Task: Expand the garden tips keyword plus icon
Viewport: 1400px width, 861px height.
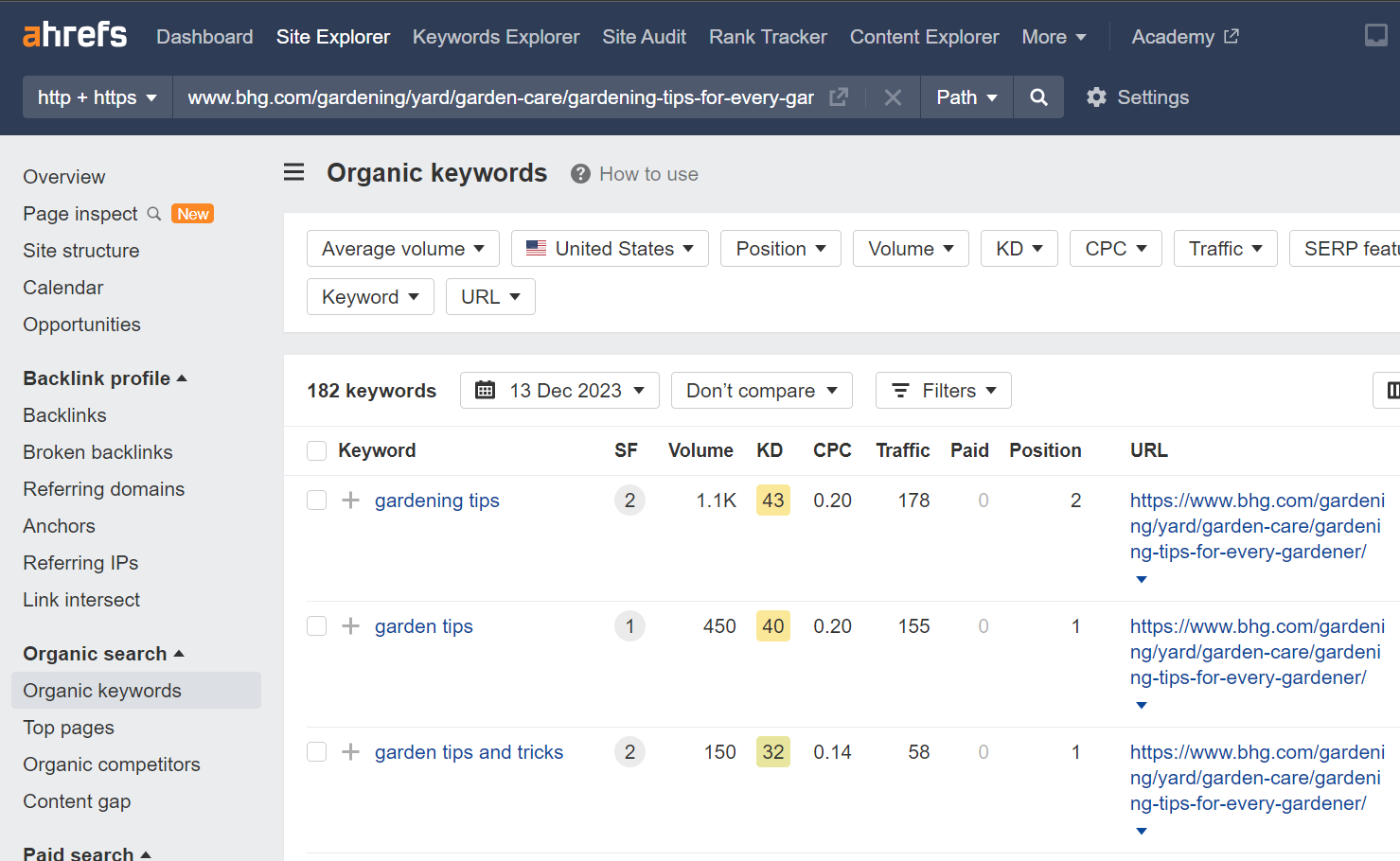Action: click(x=350, y=626)
